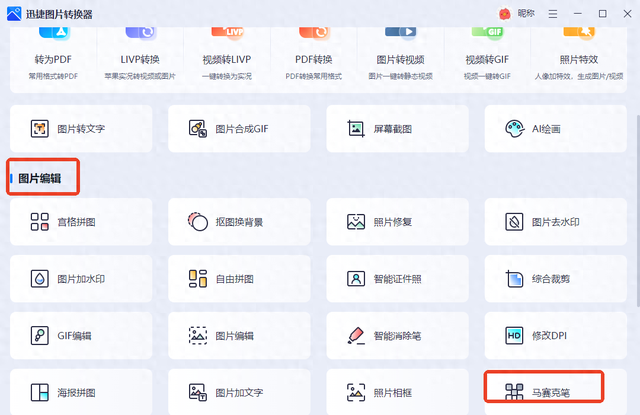Open the LIVP转换 tool
640x415 pixels.
140,60
